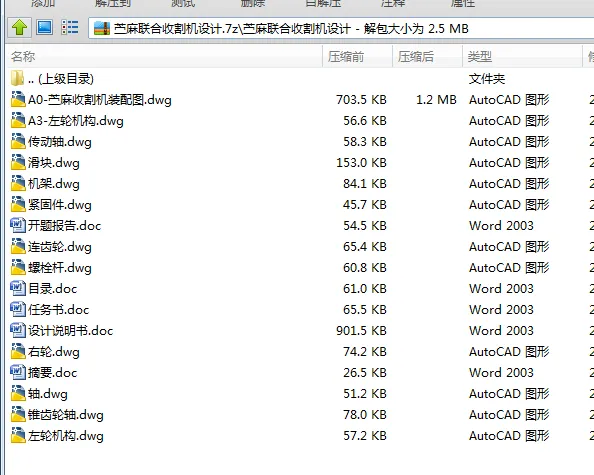Sort by 压缩后 column header

click(x=428, y=57)
